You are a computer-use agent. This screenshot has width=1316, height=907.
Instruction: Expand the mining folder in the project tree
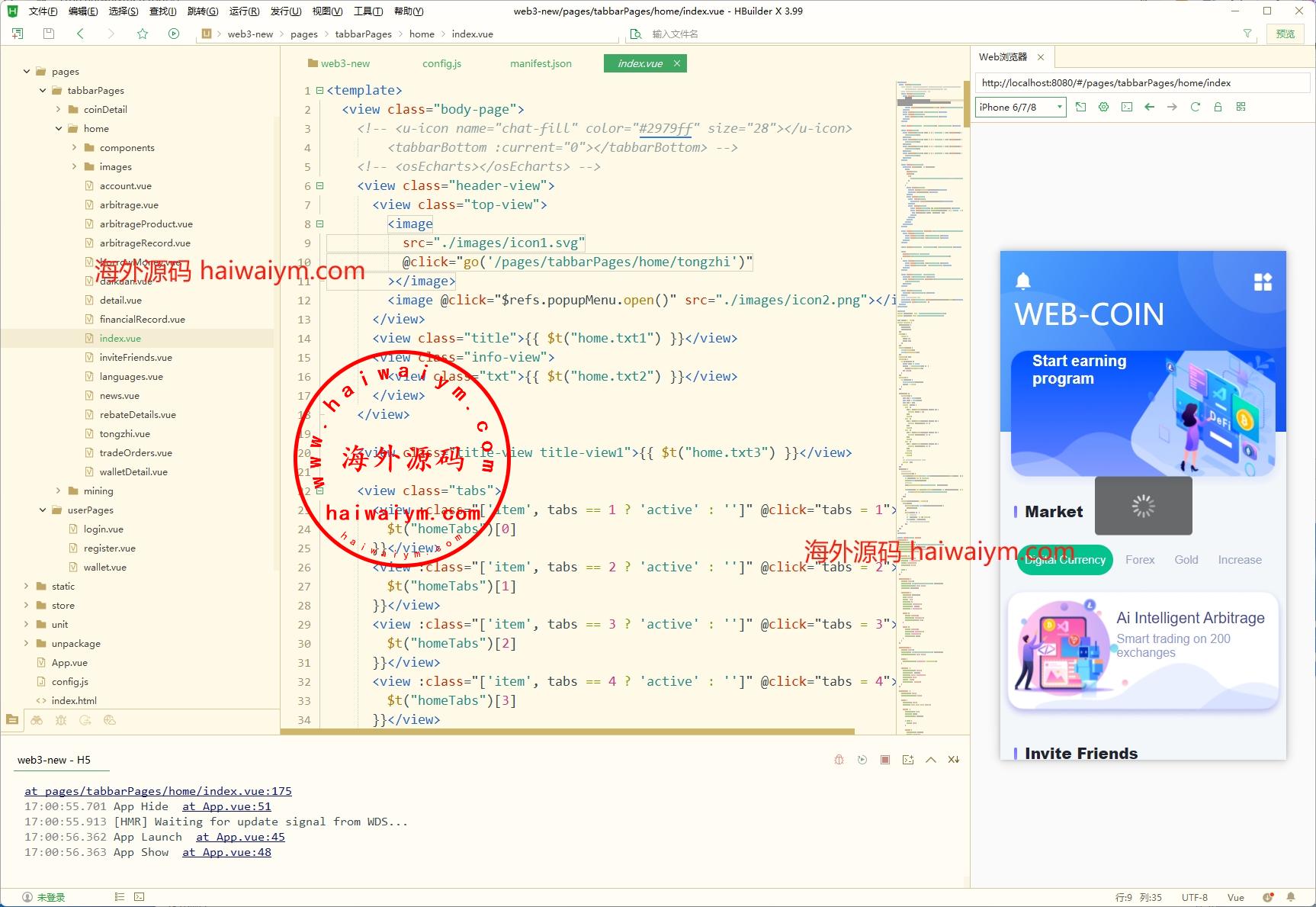59,490
